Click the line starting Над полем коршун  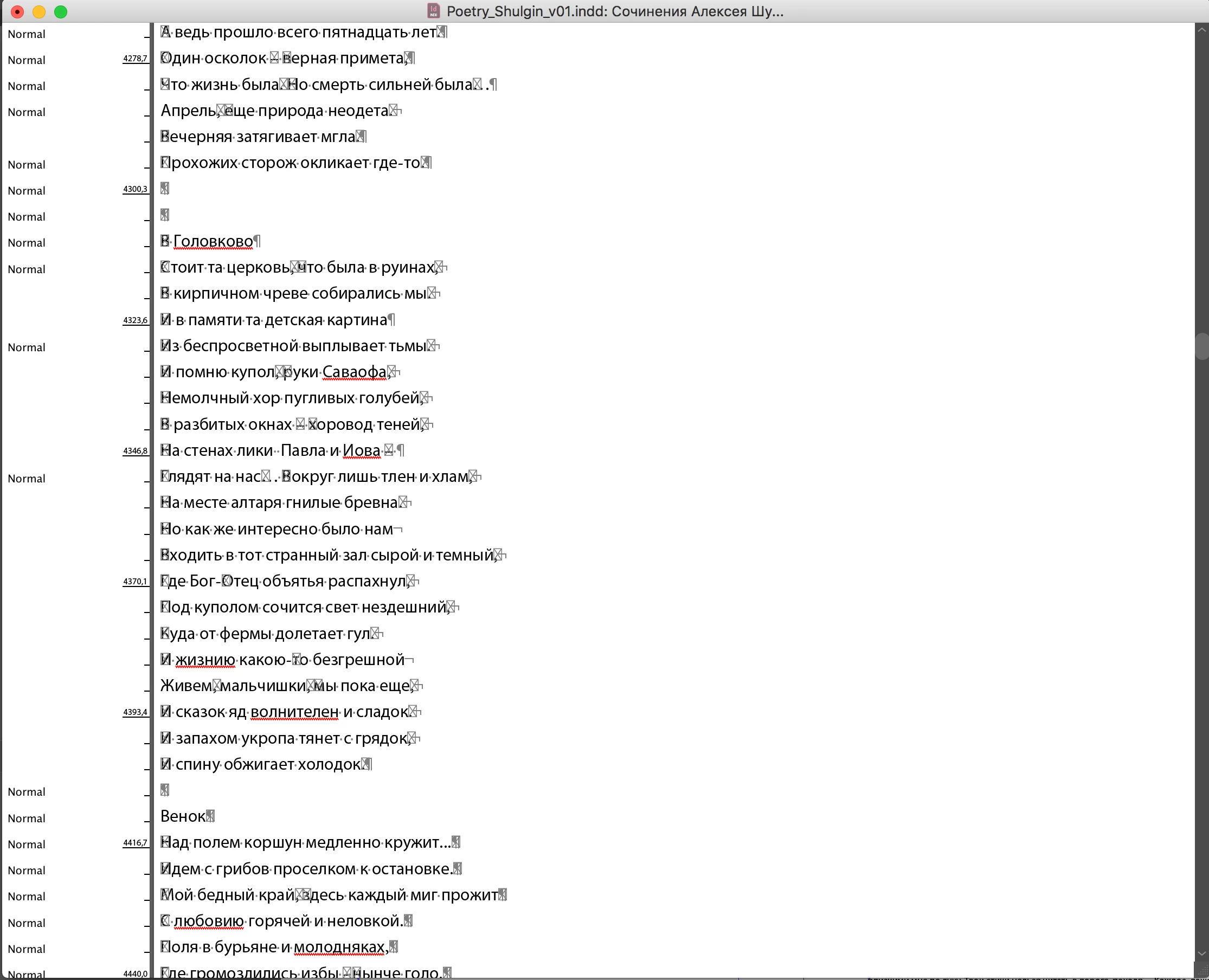[305, 843]
